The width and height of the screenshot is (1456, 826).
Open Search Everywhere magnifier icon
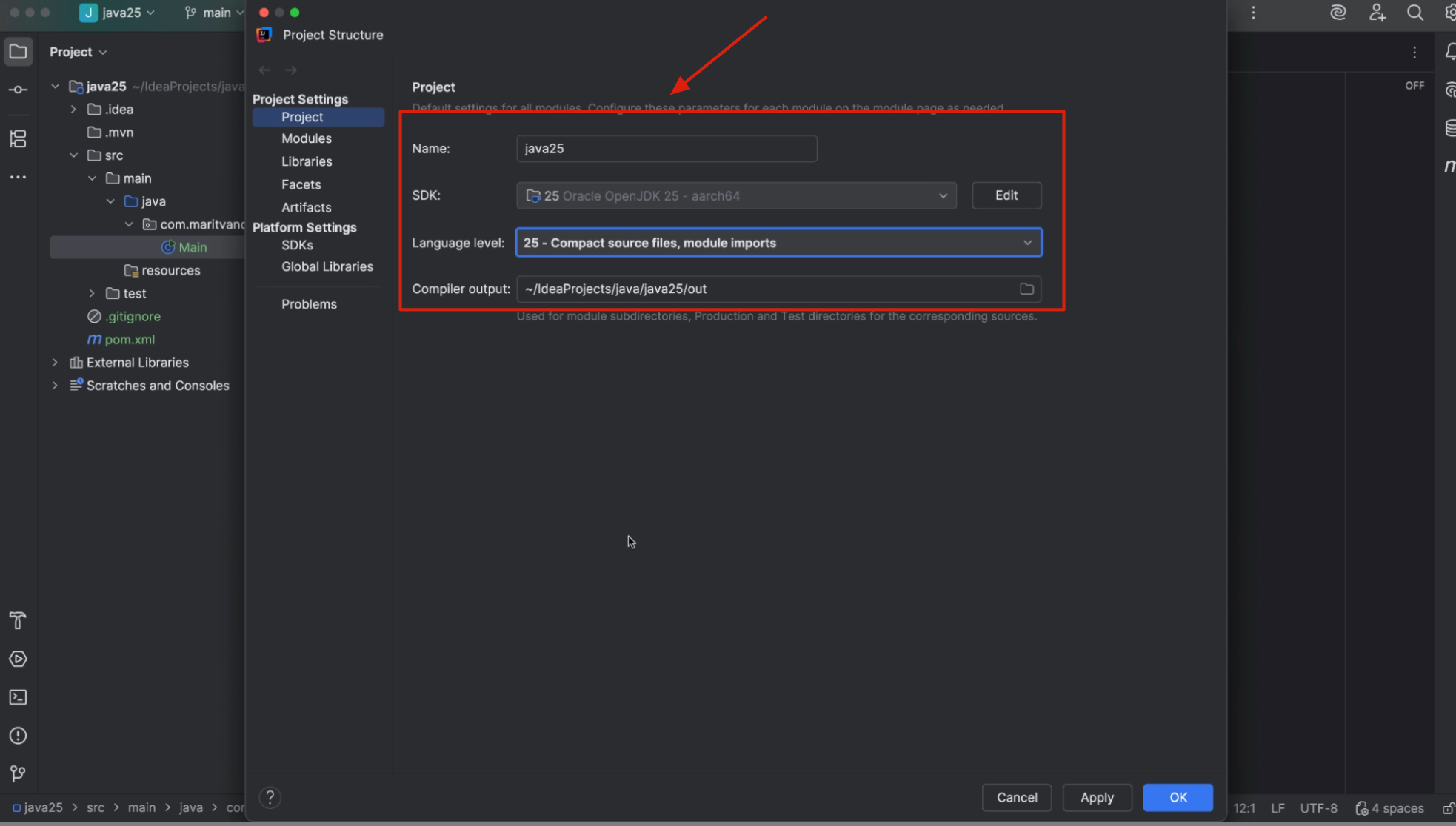point(1415,13)
